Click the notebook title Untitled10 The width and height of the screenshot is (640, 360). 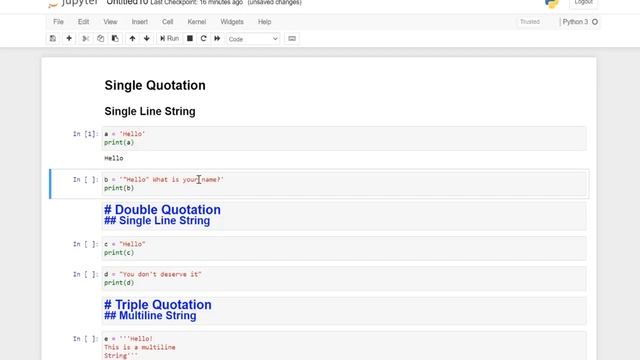pos(127,3)
